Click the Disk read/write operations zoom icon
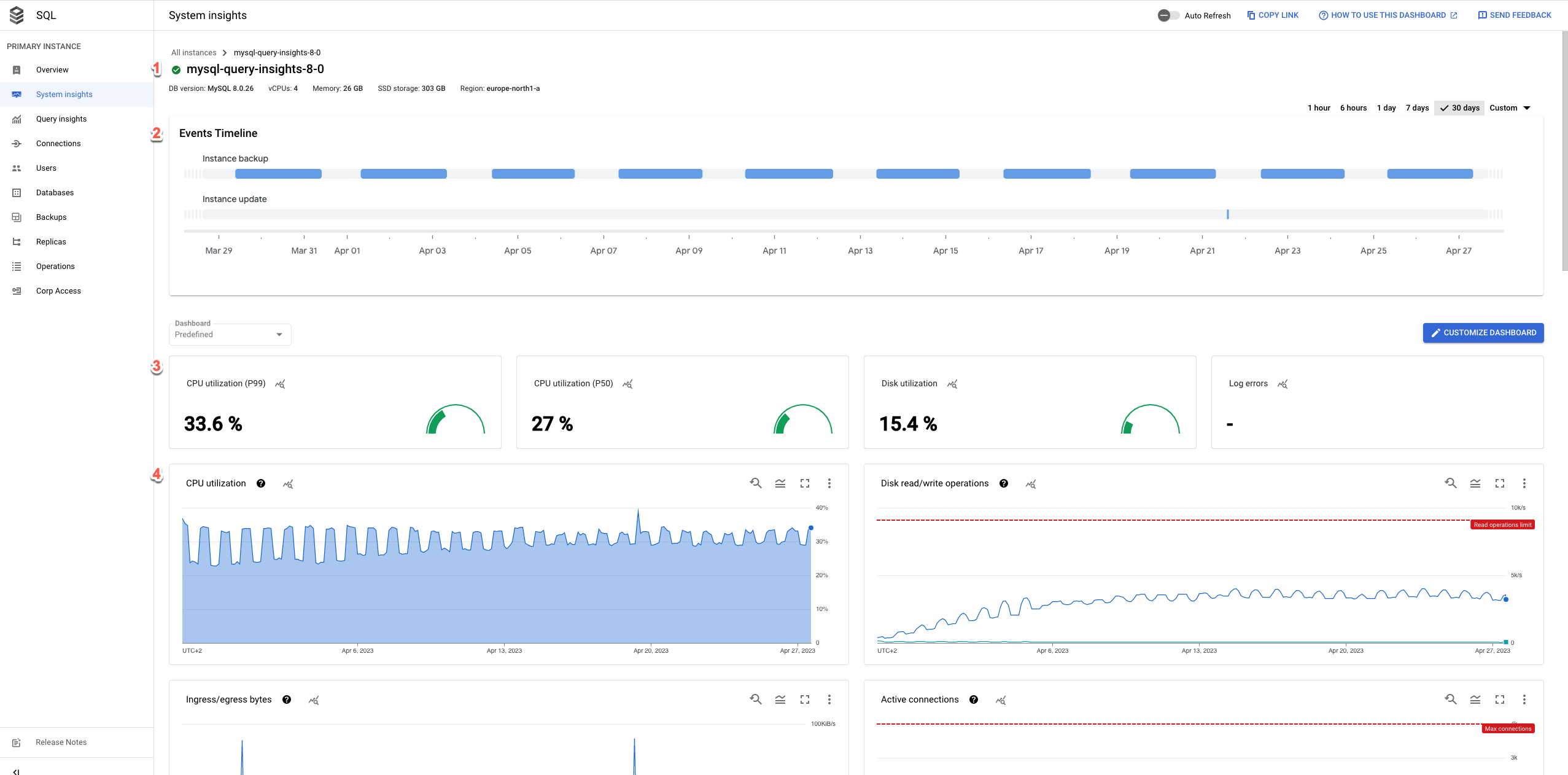This screenshot has height=775, width=1568. click(1450, 483)
